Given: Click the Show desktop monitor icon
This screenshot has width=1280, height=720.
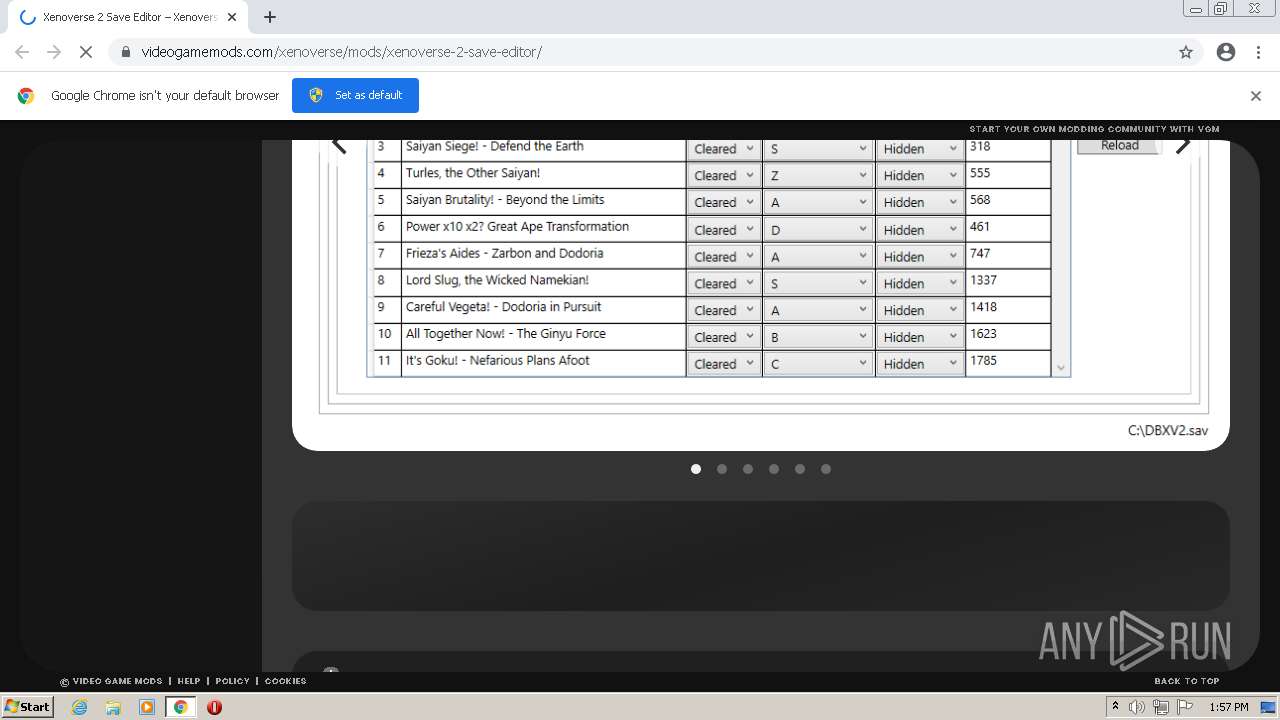Looking at the screenshot, I should point(1267,707).
